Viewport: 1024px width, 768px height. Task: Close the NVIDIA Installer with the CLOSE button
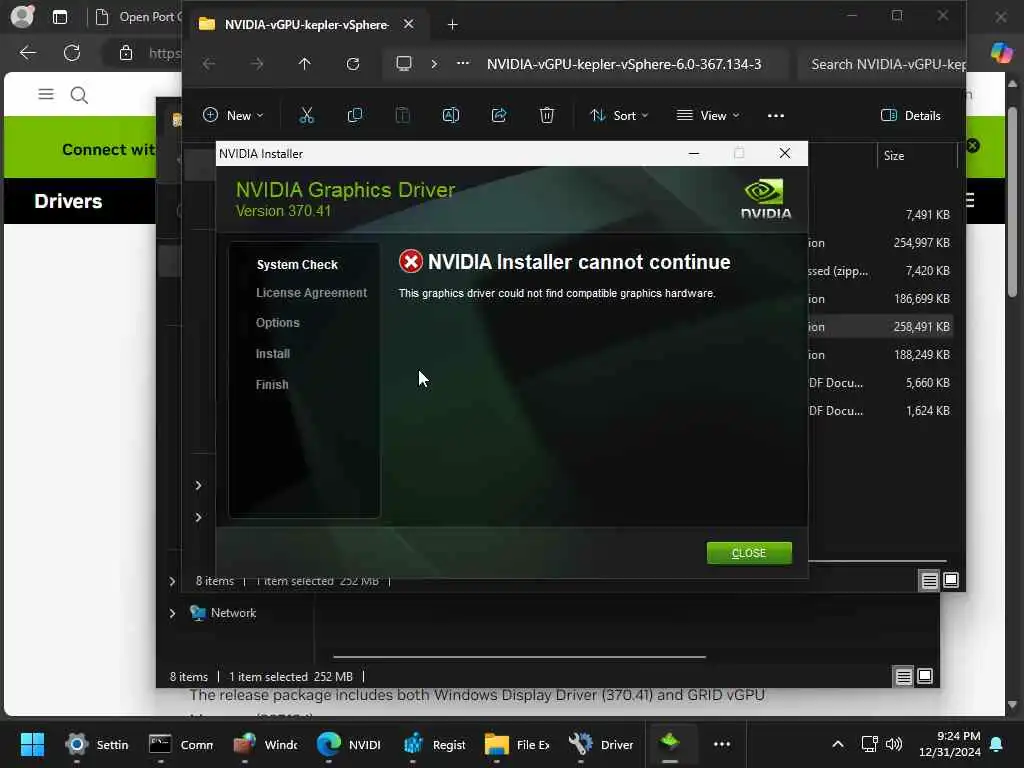click(748, 552)
